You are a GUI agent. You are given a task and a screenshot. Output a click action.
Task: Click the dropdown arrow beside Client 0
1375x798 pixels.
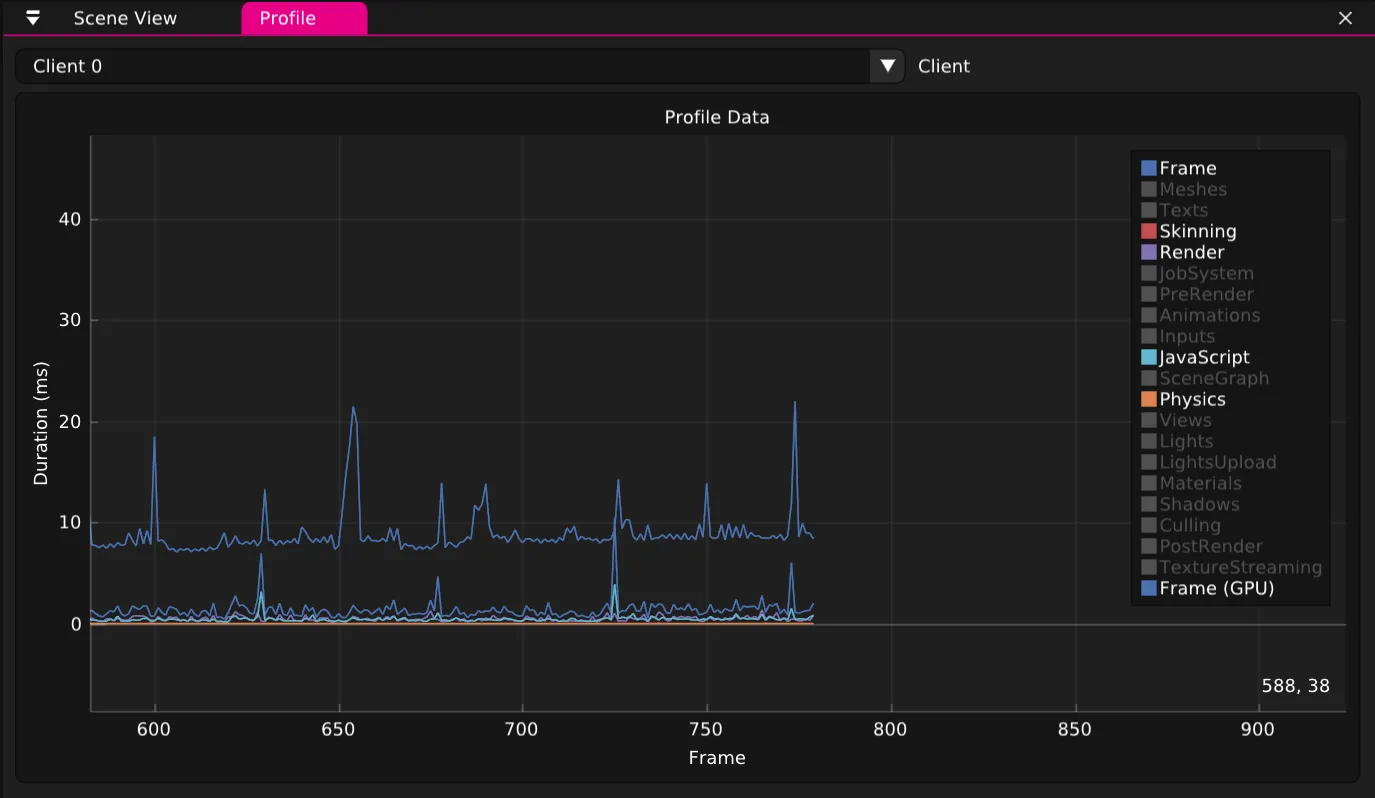(886, 65)
